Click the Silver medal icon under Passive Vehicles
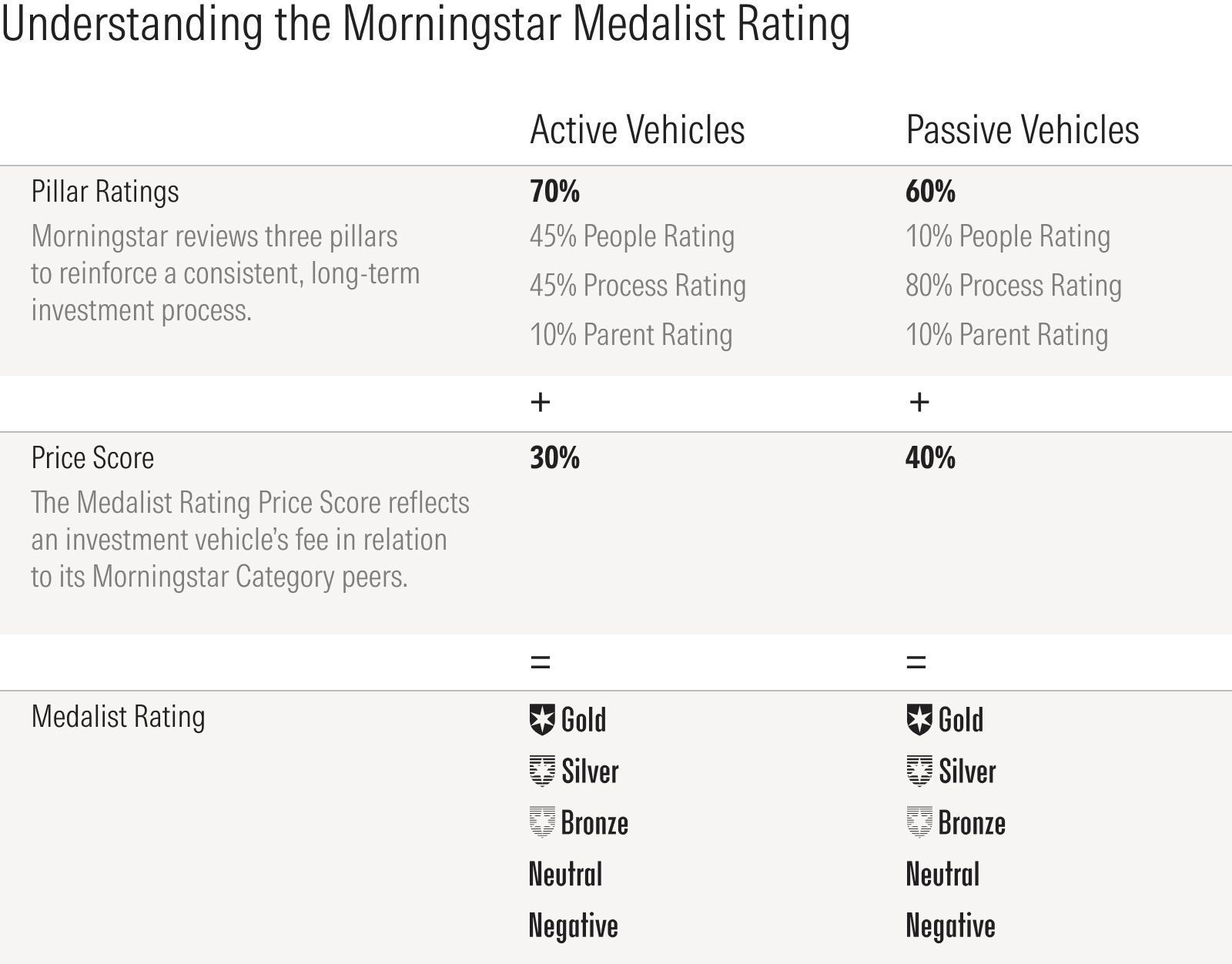Viewport: 1232px width, 964px height. point(919,771)
